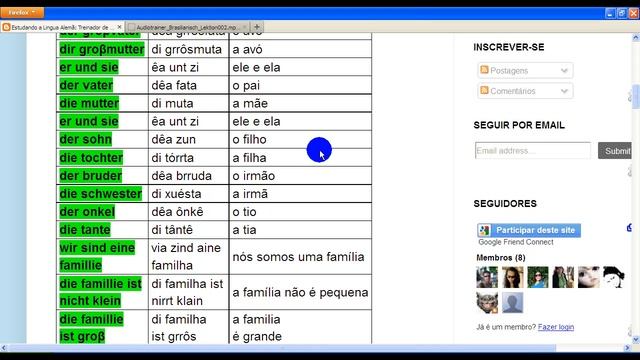Open the wolf member avatar
640x360 pixels.
click(x=487, y=302)
